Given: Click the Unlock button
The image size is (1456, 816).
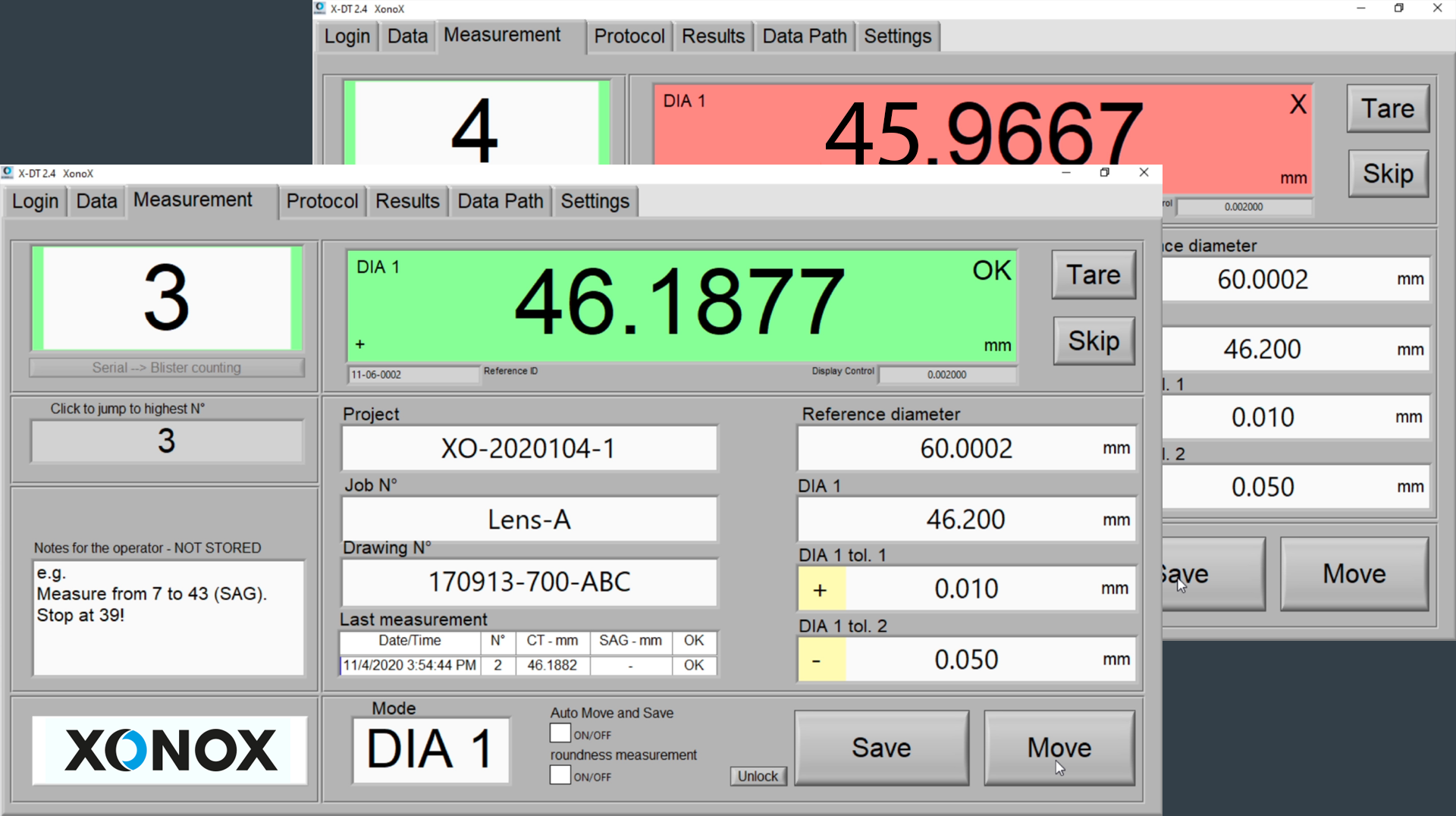Looking at the screenshot, I should pos(758,776).
